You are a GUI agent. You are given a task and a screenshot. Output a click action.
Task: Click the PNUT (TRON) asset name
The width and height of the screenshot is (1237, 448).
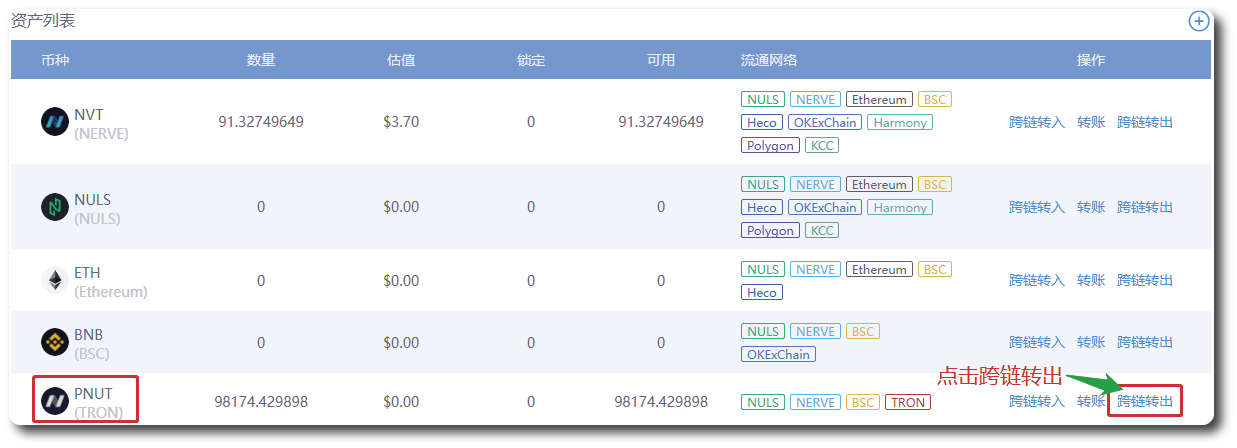pyautogui.click(x=98, y=403)
